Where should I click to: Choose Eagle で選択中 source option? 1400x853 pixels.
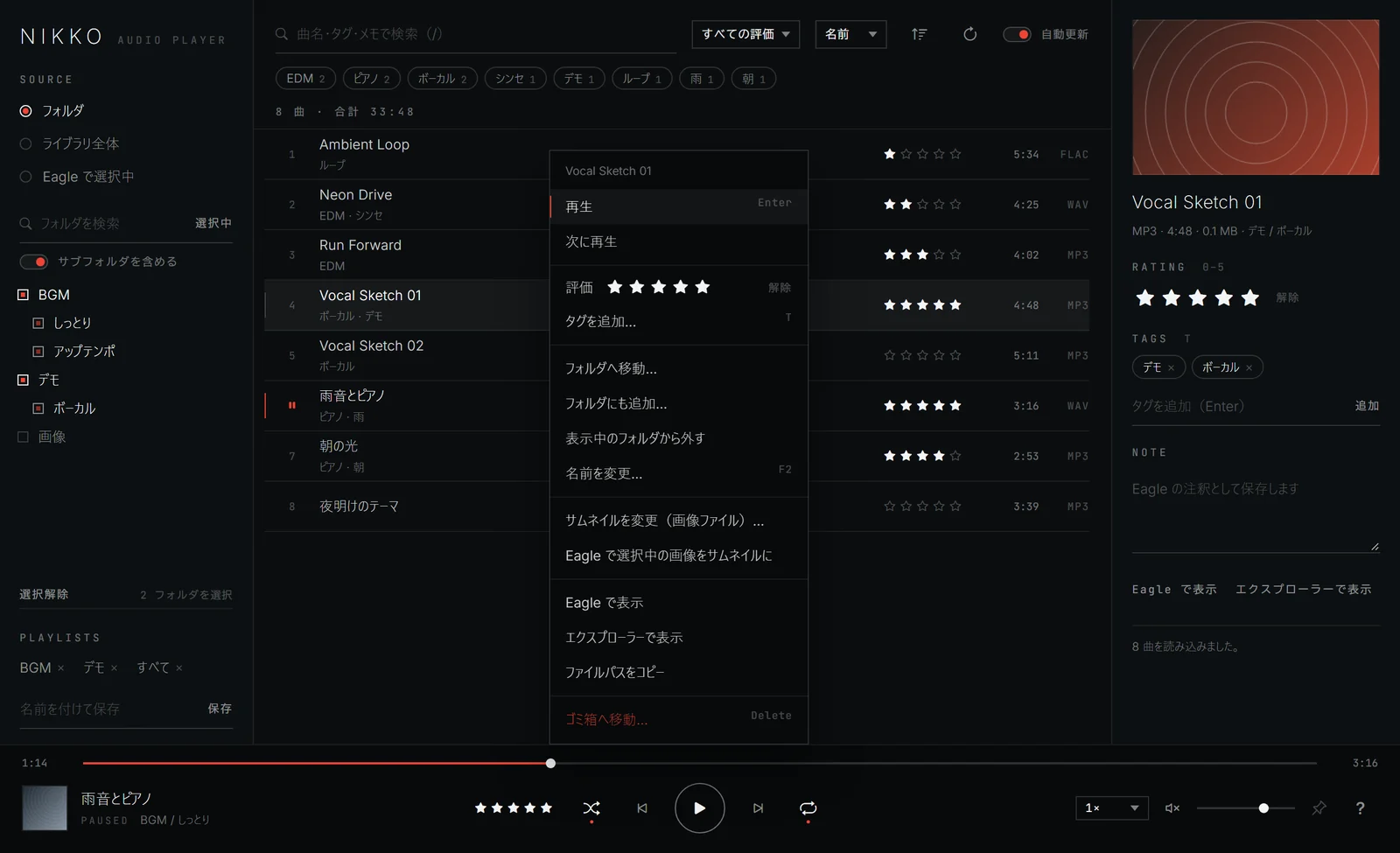(x=26, y=177)
